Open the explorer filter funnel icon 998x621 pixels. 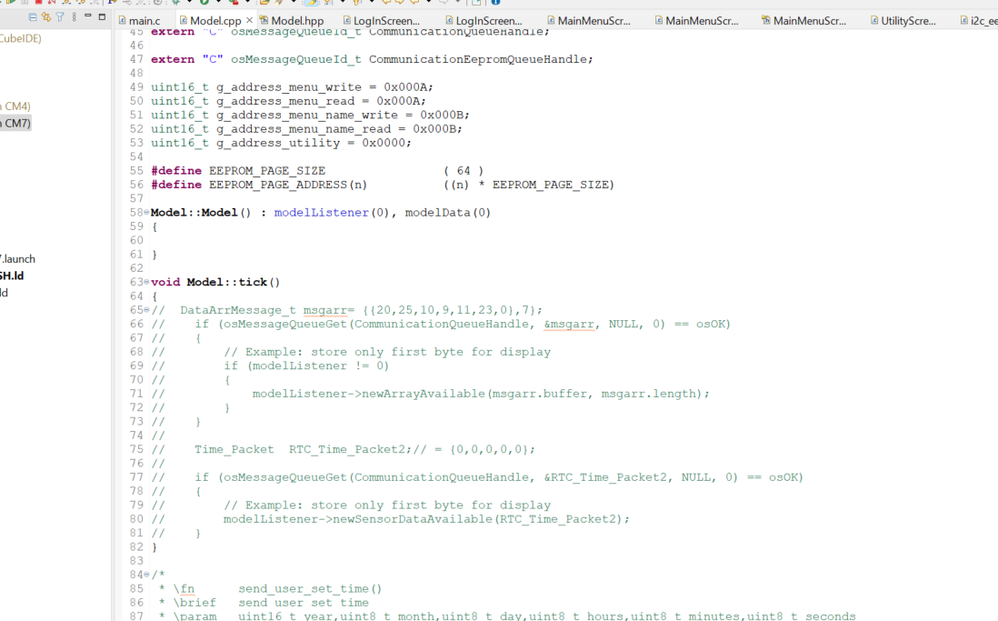(x=60, y=17)
